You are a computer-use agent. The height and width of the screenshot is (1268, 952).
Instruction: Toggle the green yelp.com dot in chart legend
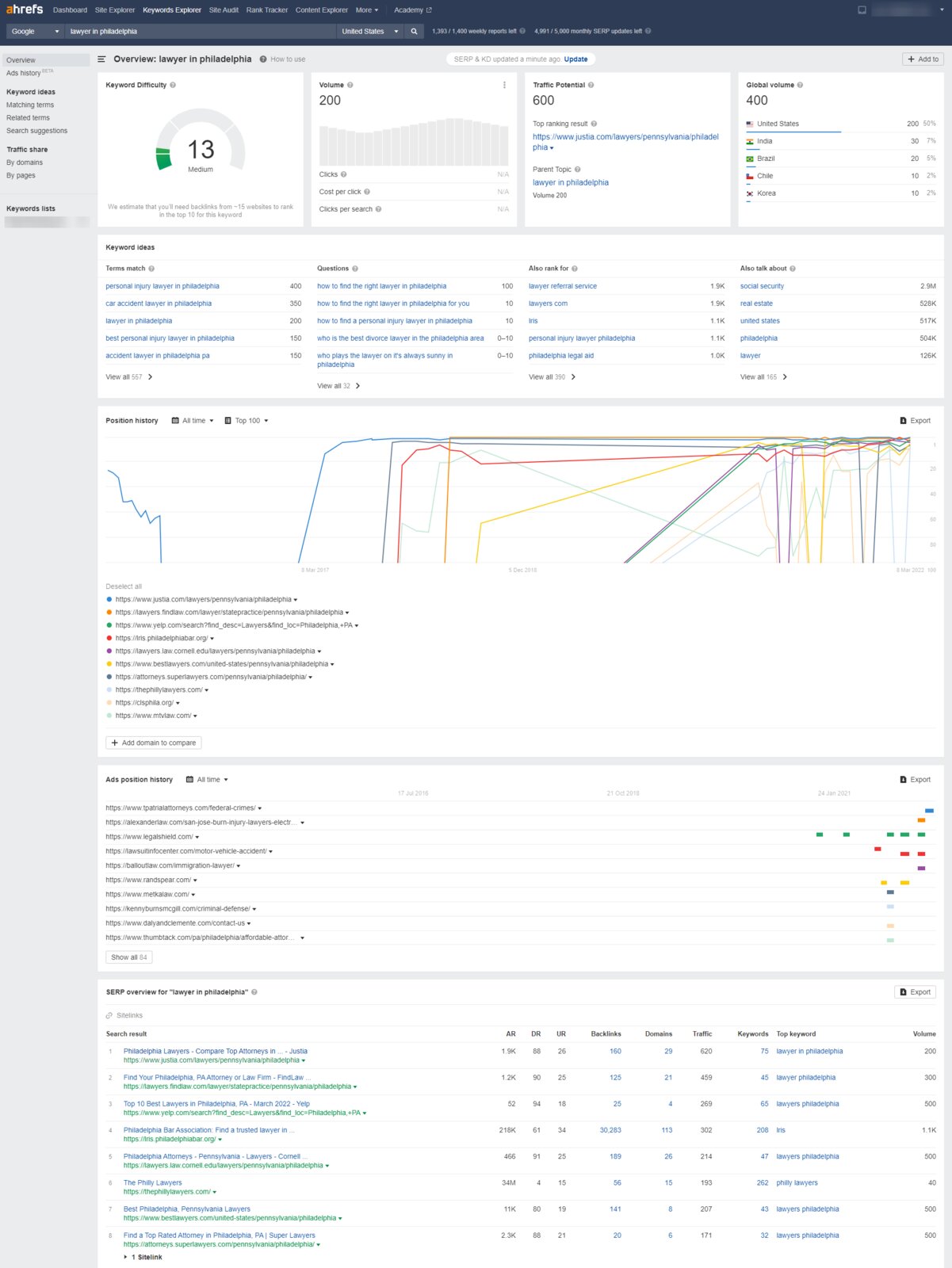point(109,625)
